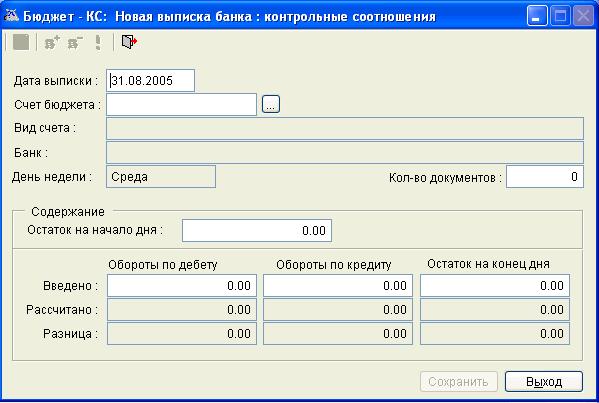Click the remove document toolbar icon
The width and height of the screenshot is (599, 403).
click(x=75, y=42)
